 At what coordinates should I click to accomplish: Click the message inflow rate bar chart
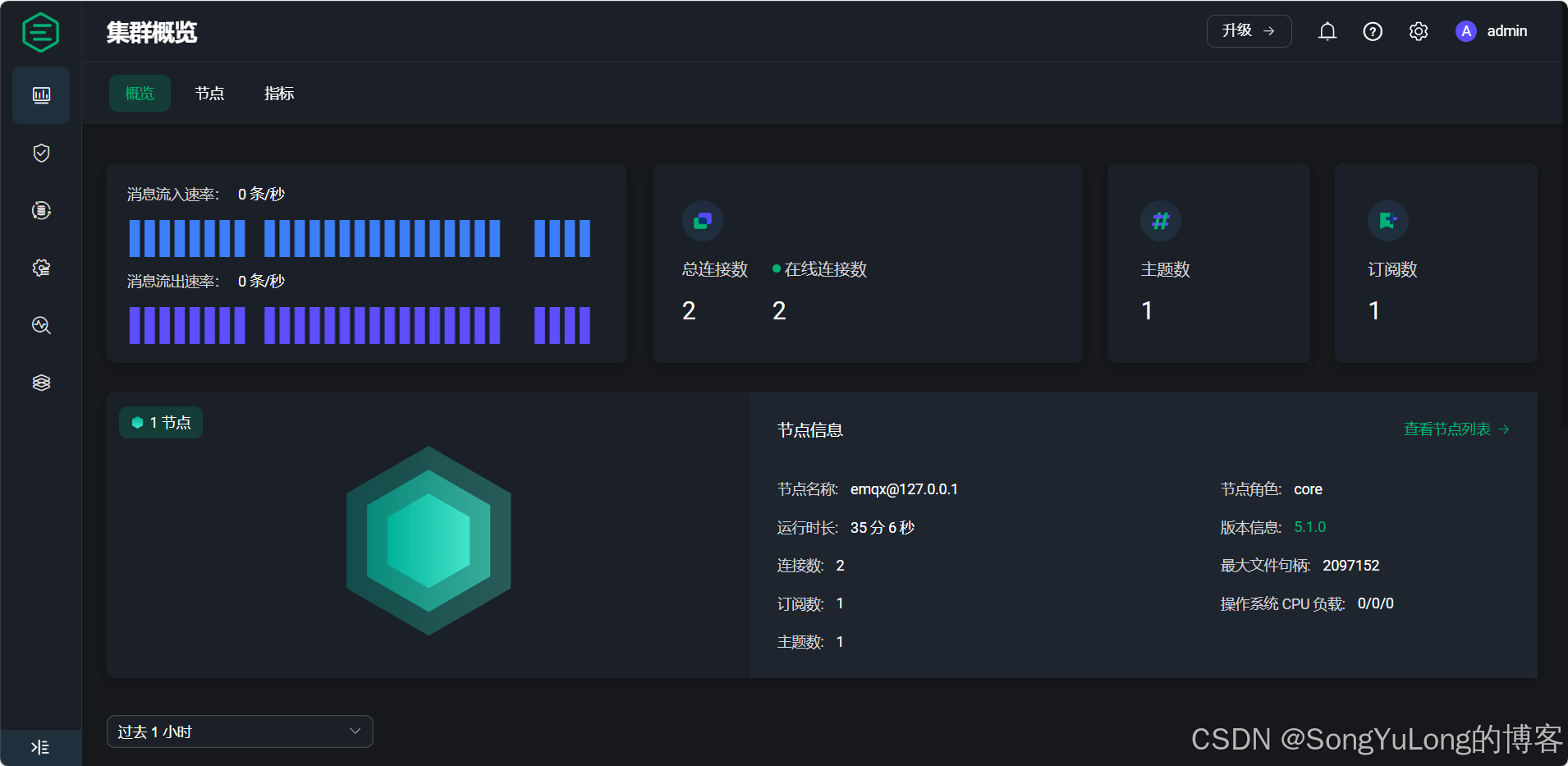360,238
